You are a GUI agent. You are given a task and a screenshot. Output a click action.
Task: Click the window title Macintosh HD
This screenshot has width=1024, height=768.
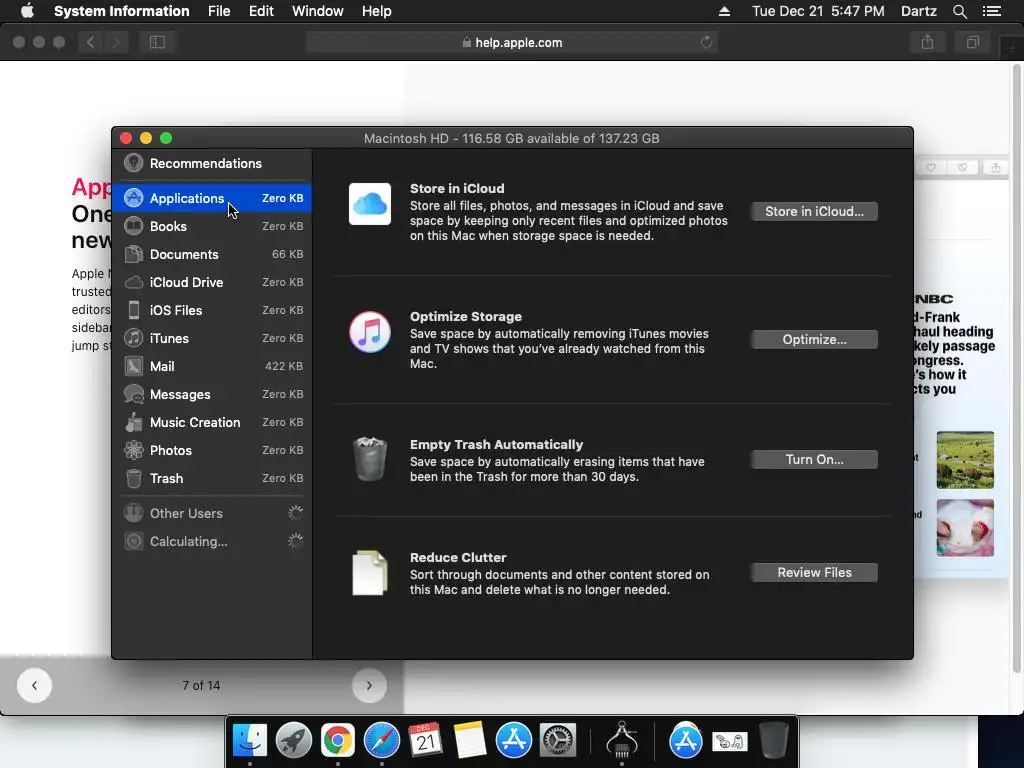[511, 138]
